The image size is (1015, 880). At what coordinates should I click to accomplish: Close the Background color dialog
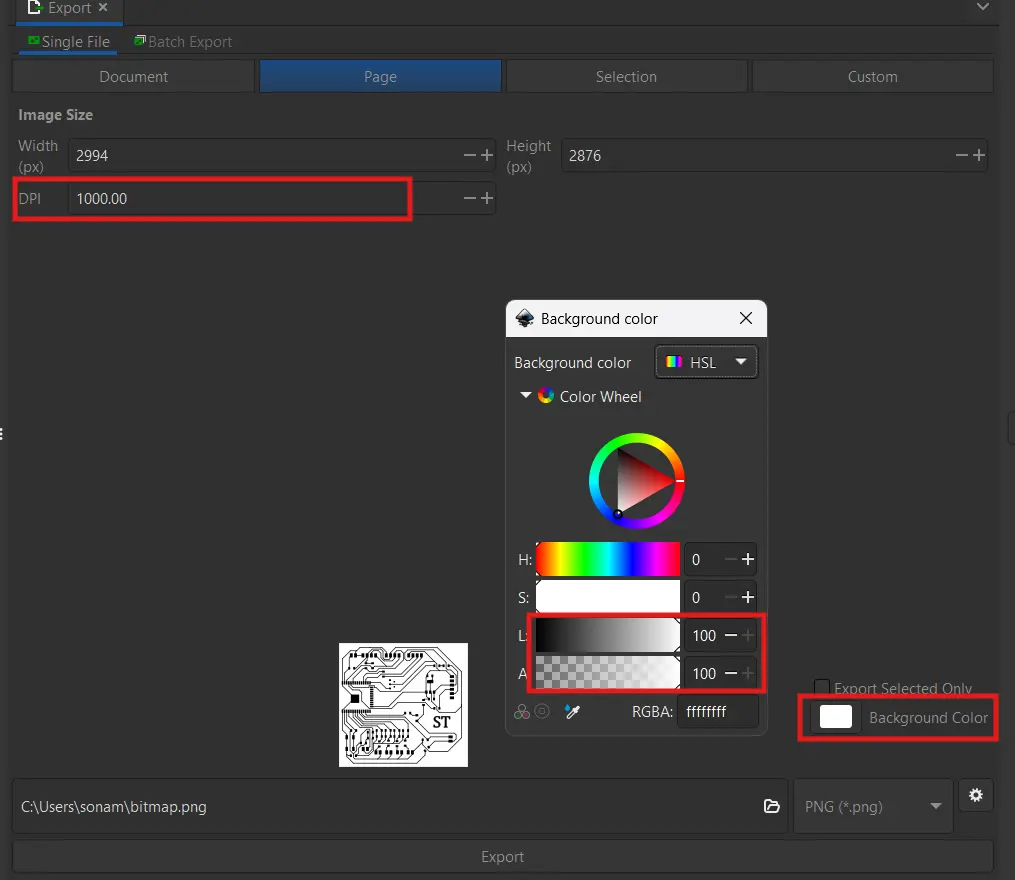coord(746,318)
